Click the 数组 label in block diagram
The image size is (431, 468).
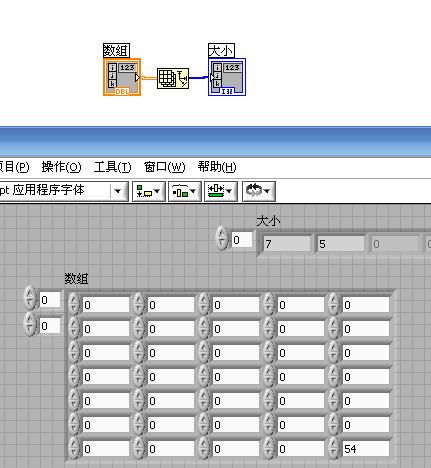coord(116,51)
